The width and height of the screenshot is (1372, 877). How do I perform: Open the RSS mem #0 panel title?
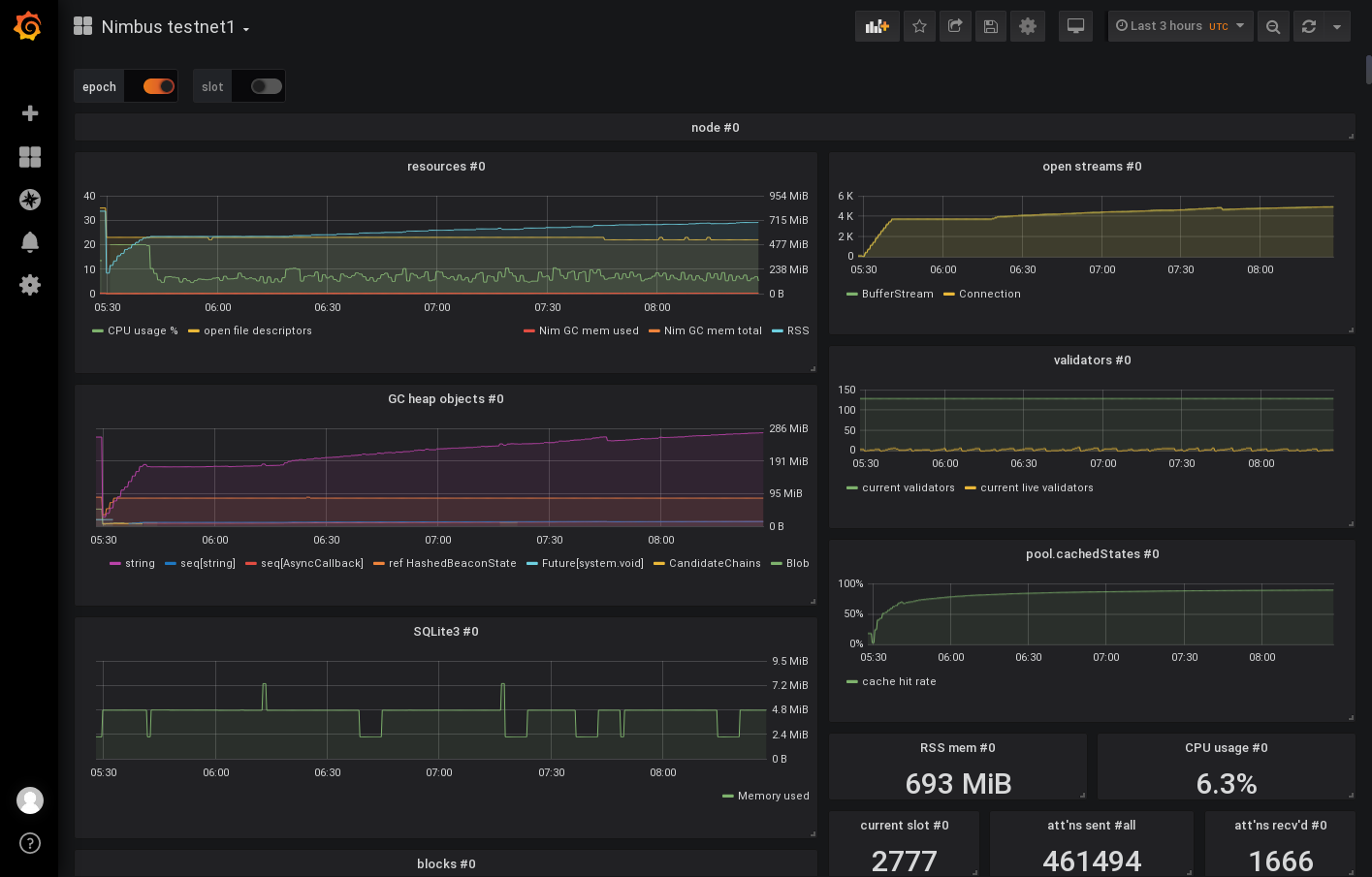[x=958, y=748]
